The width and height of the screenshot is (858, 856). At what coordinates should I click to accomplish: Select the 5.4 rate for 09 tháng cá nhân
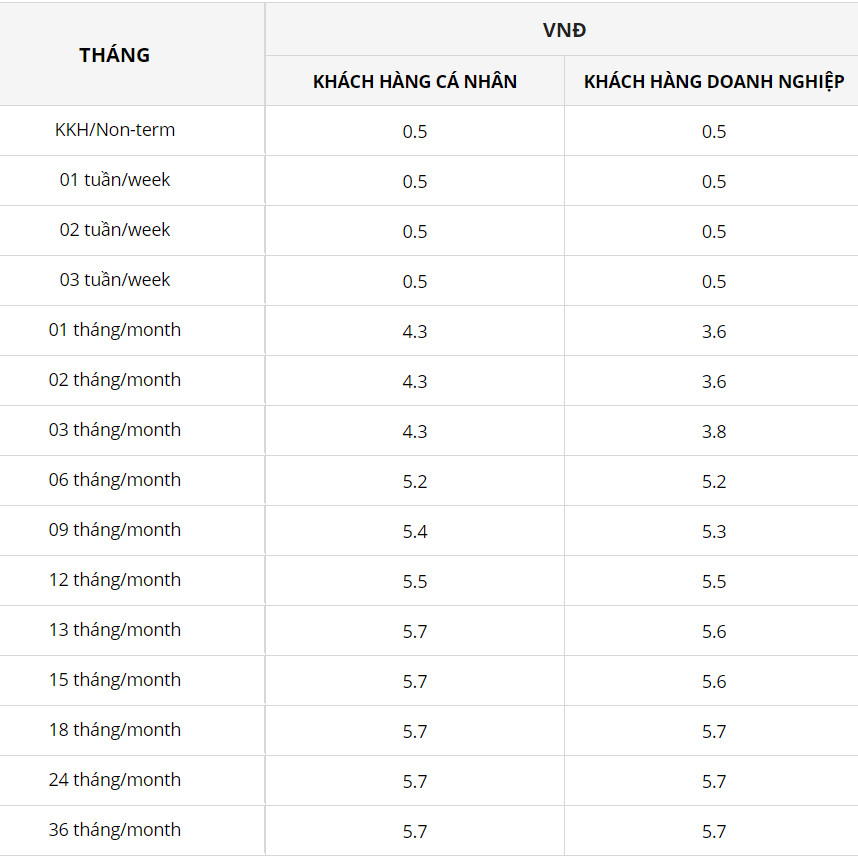pos(415,532)
